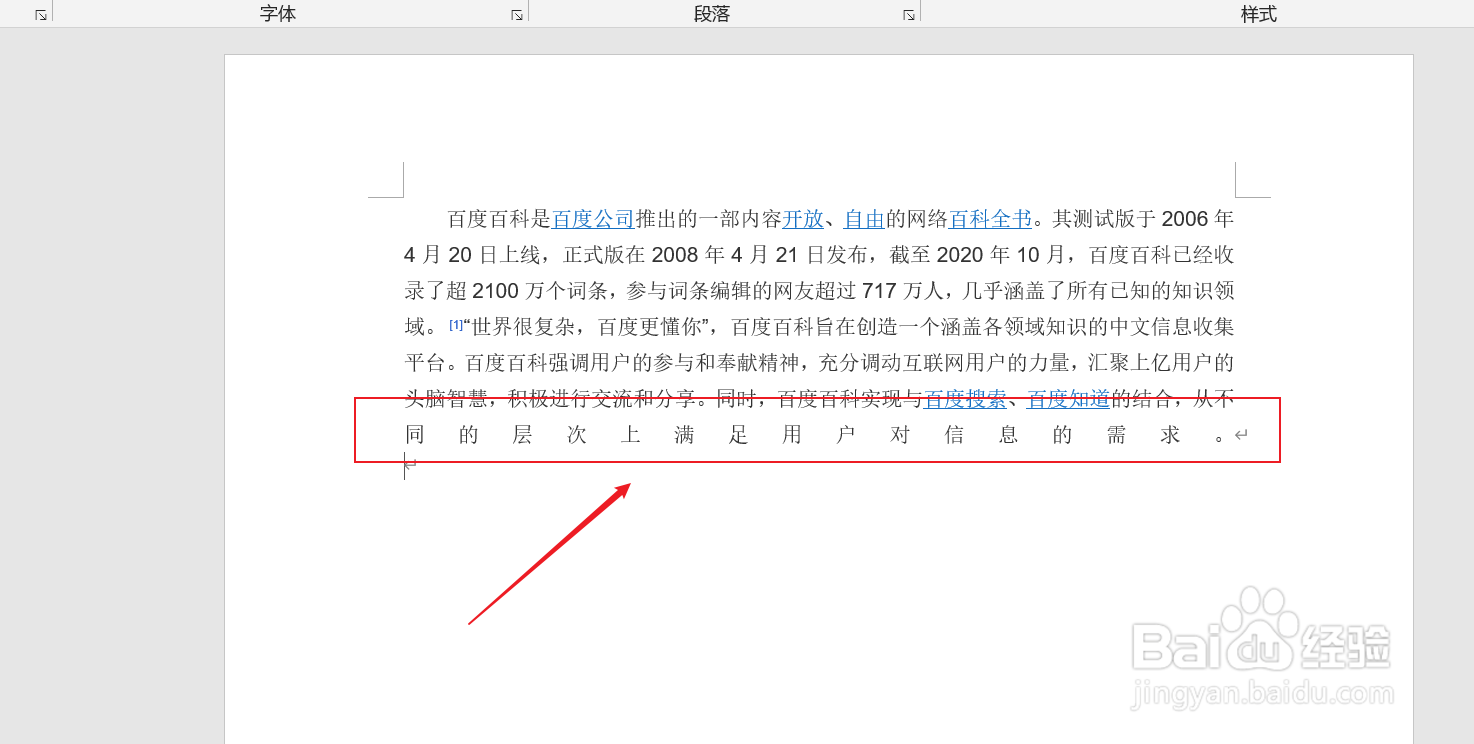This screenshot has height=744, width=1474.
Task: Open the 段落 (Paragraph) dialog launcher
Action: pyautogui.click(x=909, y=15)
